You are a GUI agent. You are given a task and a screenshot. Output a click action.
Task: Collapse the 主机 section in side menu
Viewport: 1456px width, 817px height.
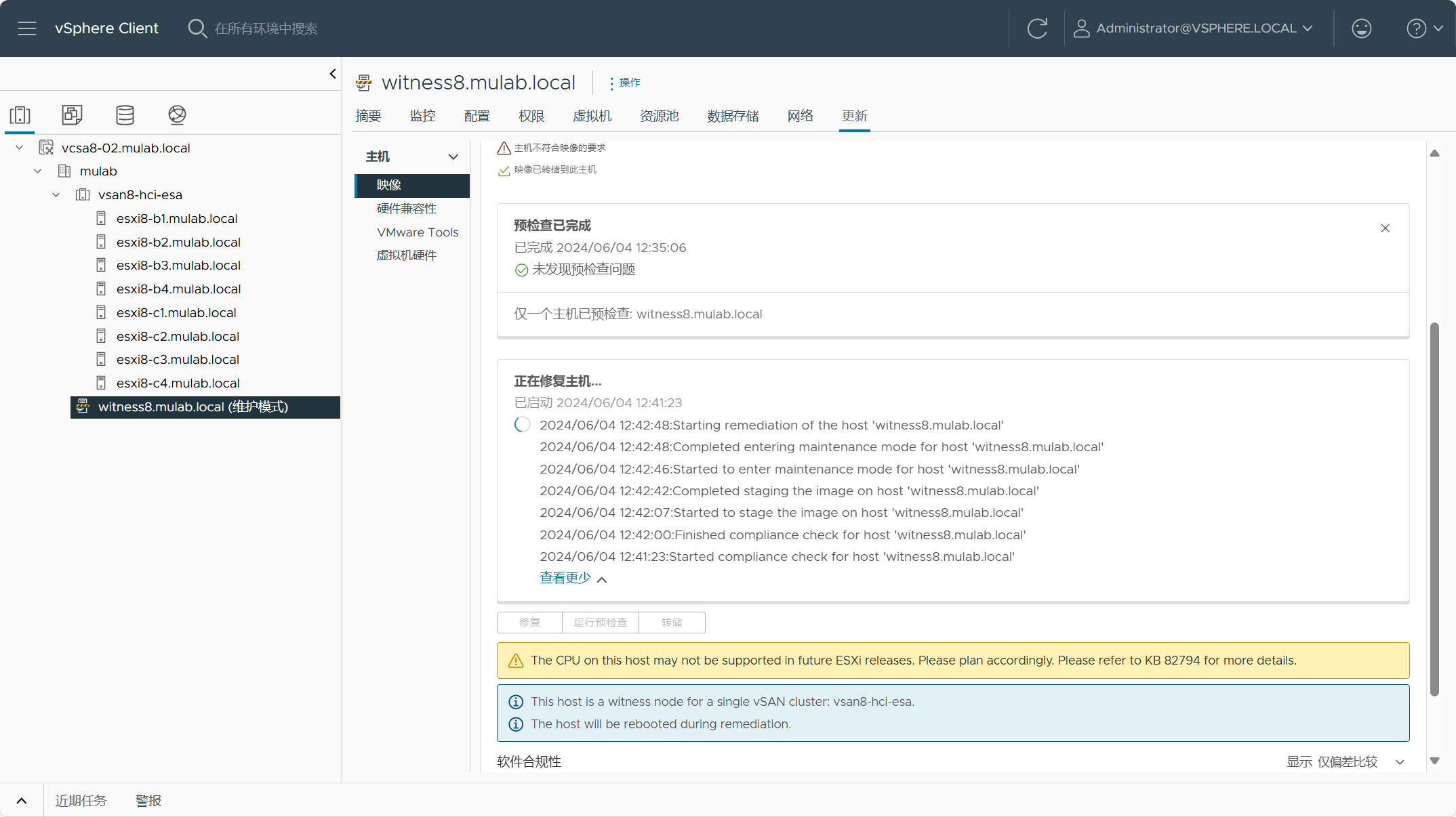pos(453,157)
